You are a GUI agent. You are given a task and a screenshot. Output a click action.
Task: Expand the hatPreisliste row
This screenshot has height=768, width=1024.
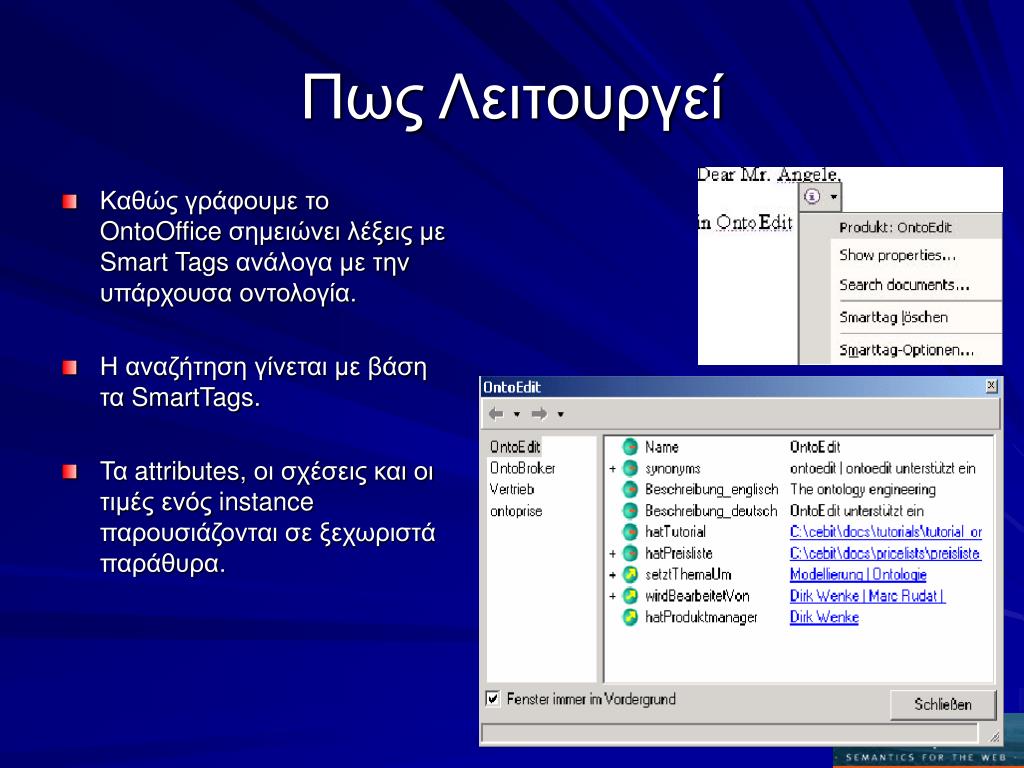(x=613, y=554)
